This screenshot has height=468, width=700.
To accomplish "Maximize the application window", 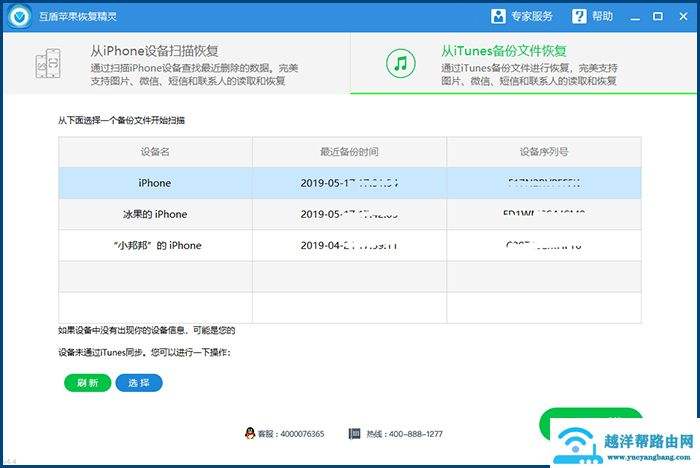I will coord(658,17).
